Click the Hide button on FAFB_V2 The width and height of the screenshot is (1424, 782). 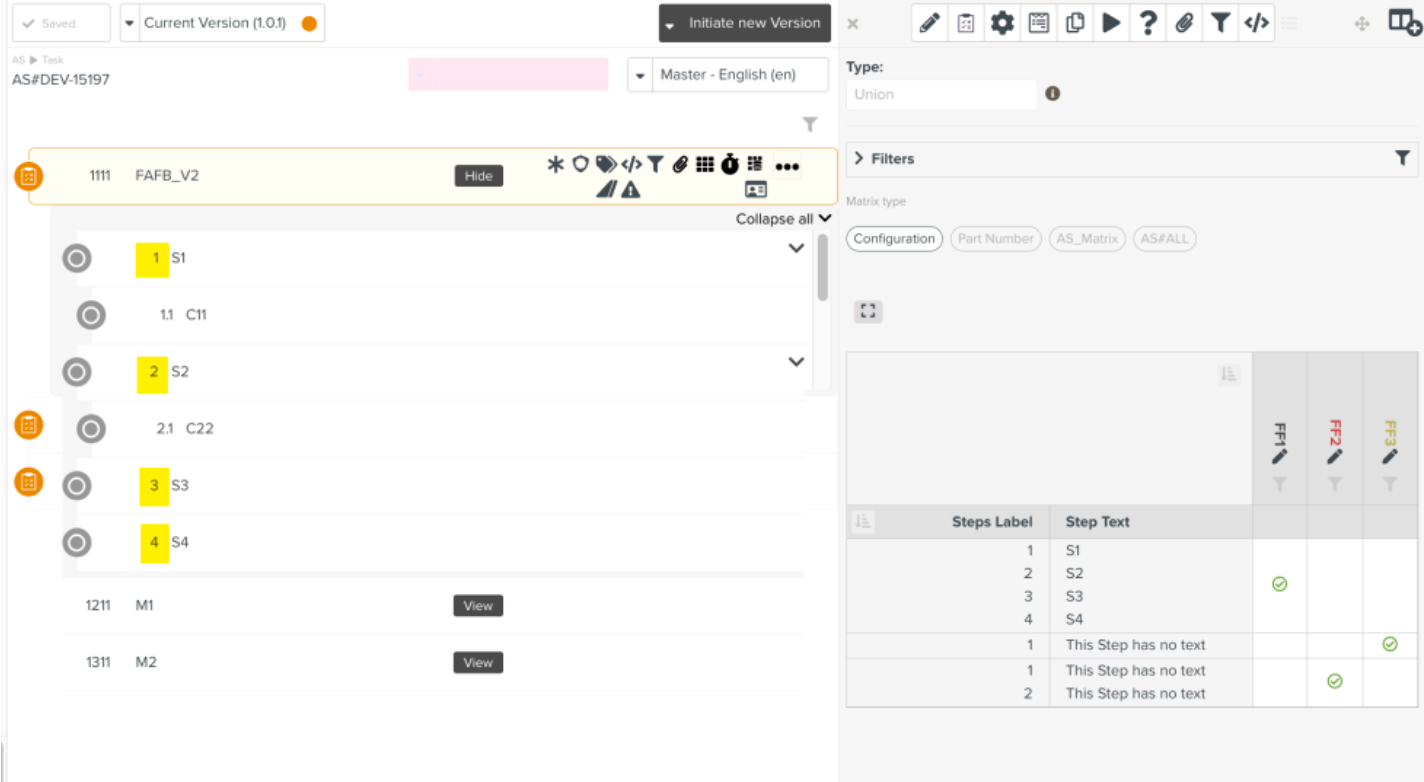coord(479,176)
